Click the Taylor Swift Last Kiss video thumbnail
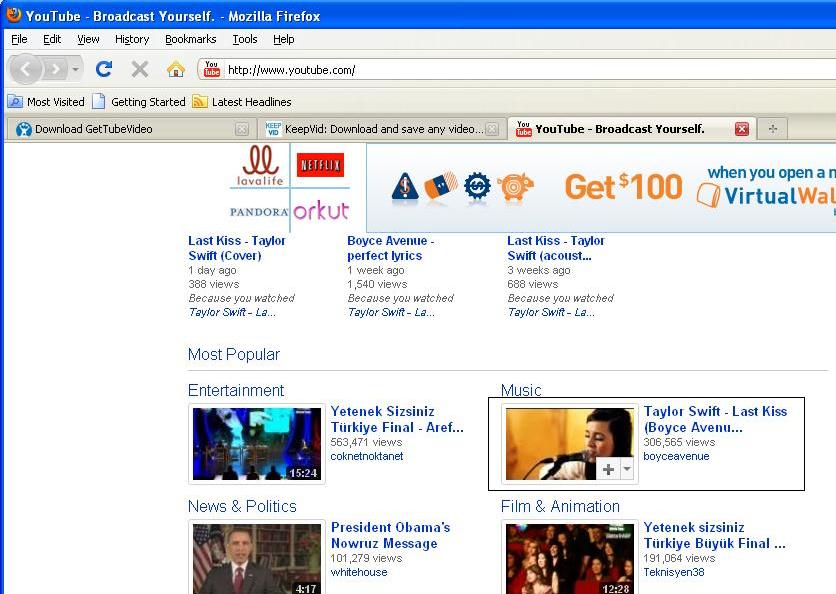Viewport: 836px width, 594px height. tap(570, 444)
